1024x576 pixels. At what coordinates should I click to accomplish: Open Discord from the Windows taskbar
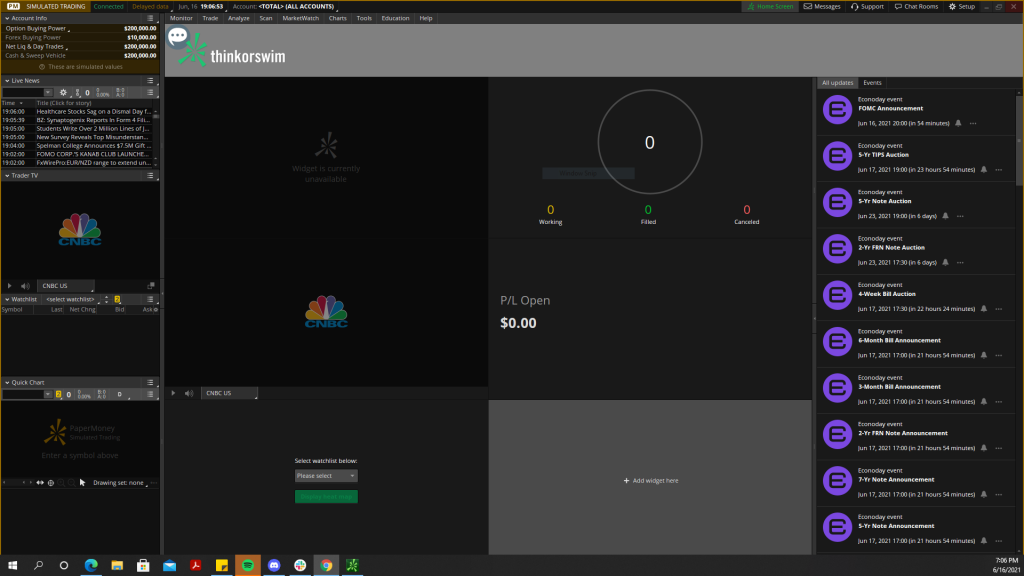[274, 566]
